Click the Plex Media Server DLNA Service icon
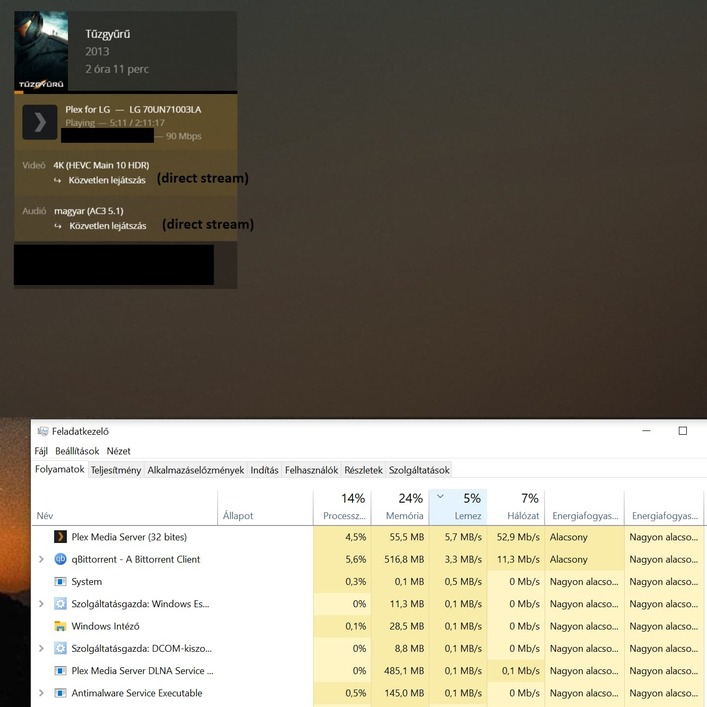This screenshot has height=707, width=707. tap(60, 670)
